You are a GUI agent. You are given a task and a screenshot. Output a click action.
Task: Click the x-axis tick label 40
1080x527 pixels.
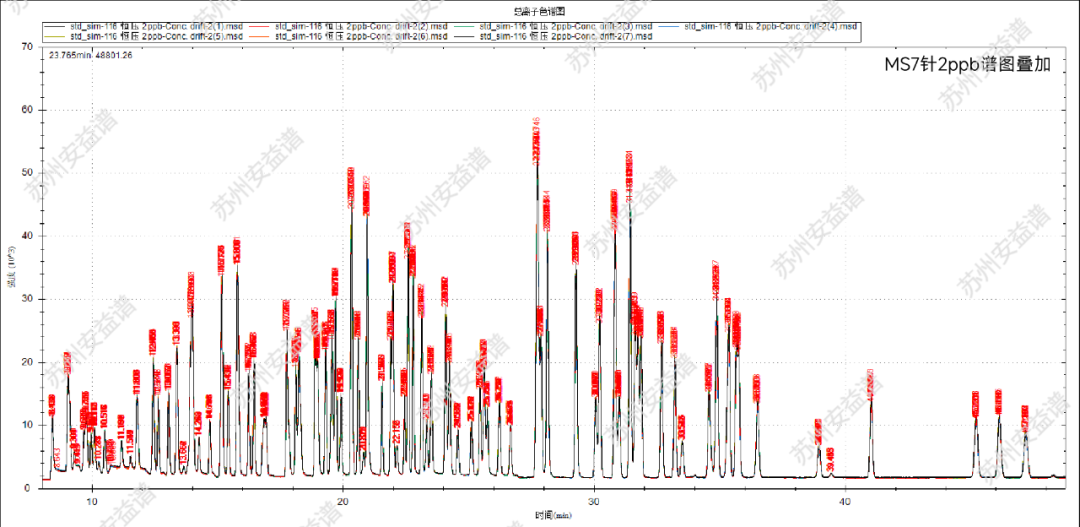point(845,501)
